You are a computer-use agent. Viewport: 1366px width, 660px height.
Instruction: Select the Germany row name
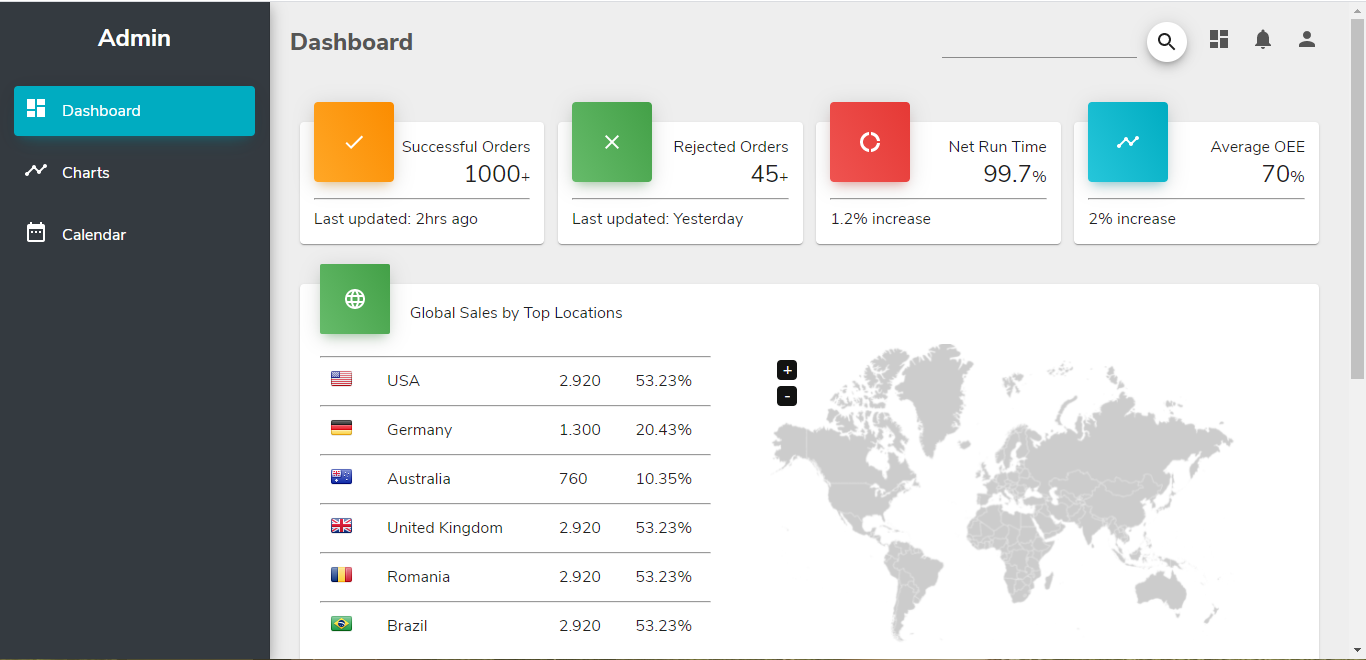tap(419, 430)
